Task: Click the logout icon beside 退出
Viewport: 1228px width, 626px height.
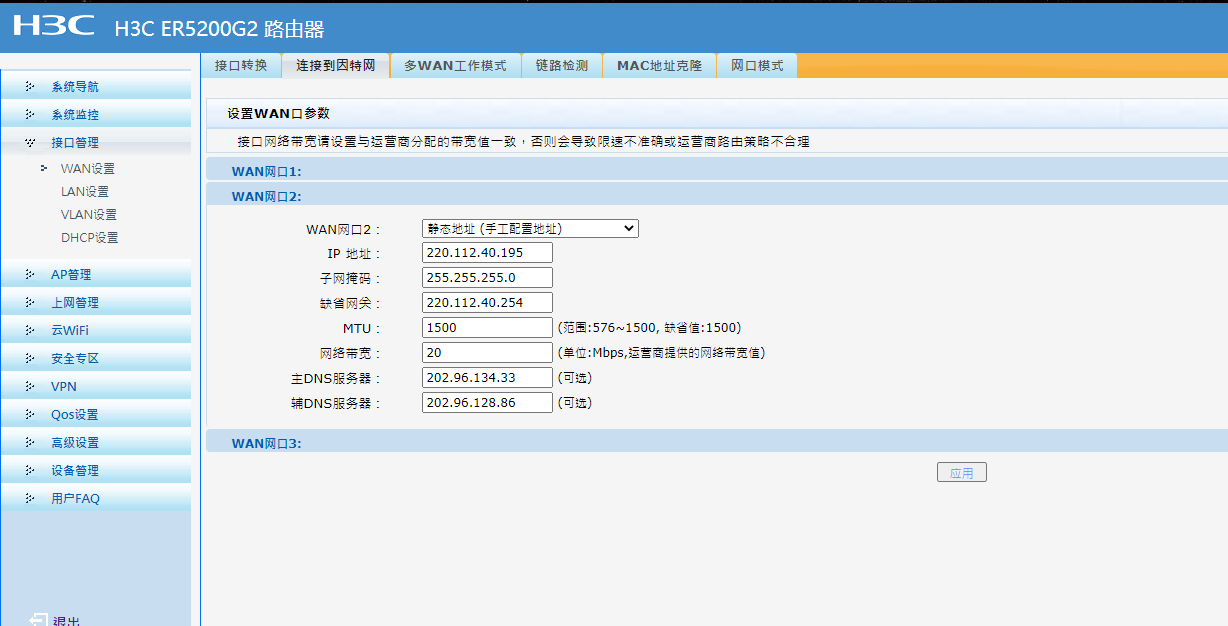Action: 38,620
